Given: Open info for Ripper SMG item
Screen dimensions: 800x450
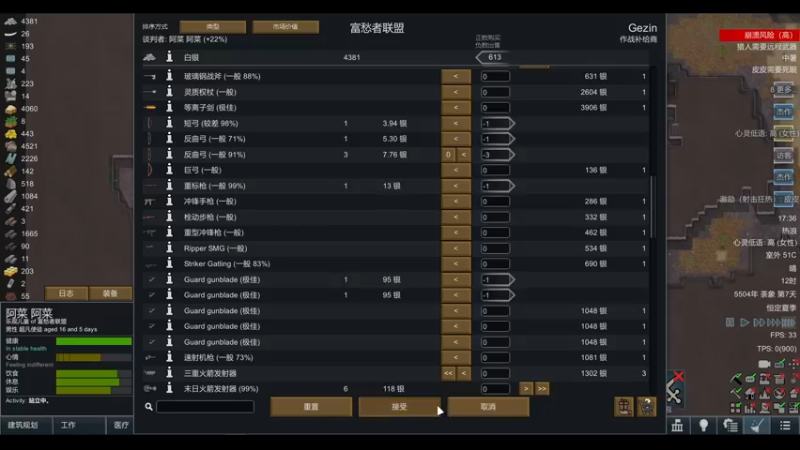Looking at the screenshot, I should tap(169, 248).
